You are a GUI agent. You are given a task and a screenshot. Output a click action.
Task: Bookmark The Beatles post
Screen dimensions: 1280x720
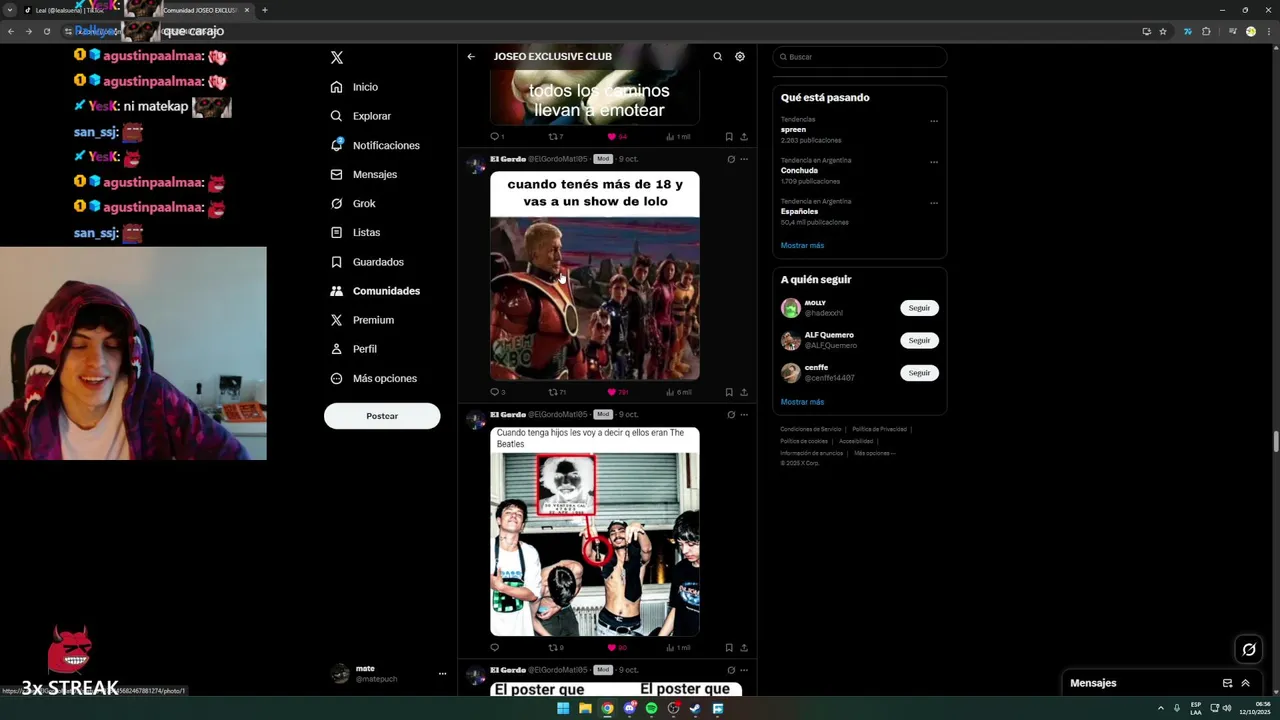729,647
